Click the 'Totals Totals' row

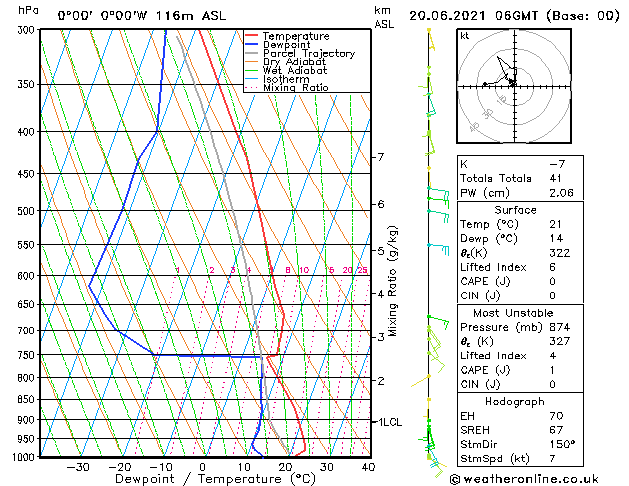(520, 178)
